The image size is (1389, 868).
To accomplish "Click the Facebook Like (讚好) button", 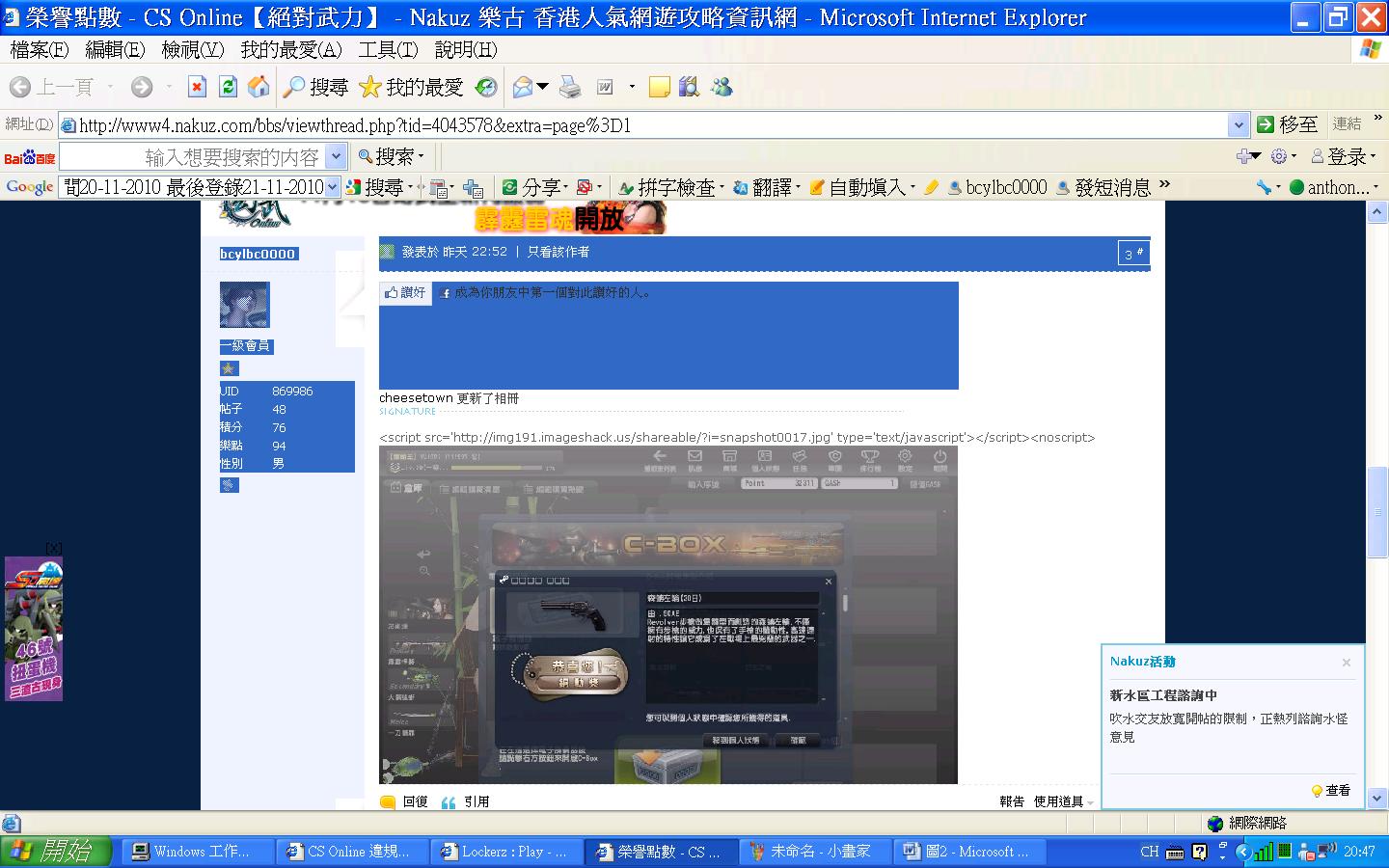I will (405, 292).
